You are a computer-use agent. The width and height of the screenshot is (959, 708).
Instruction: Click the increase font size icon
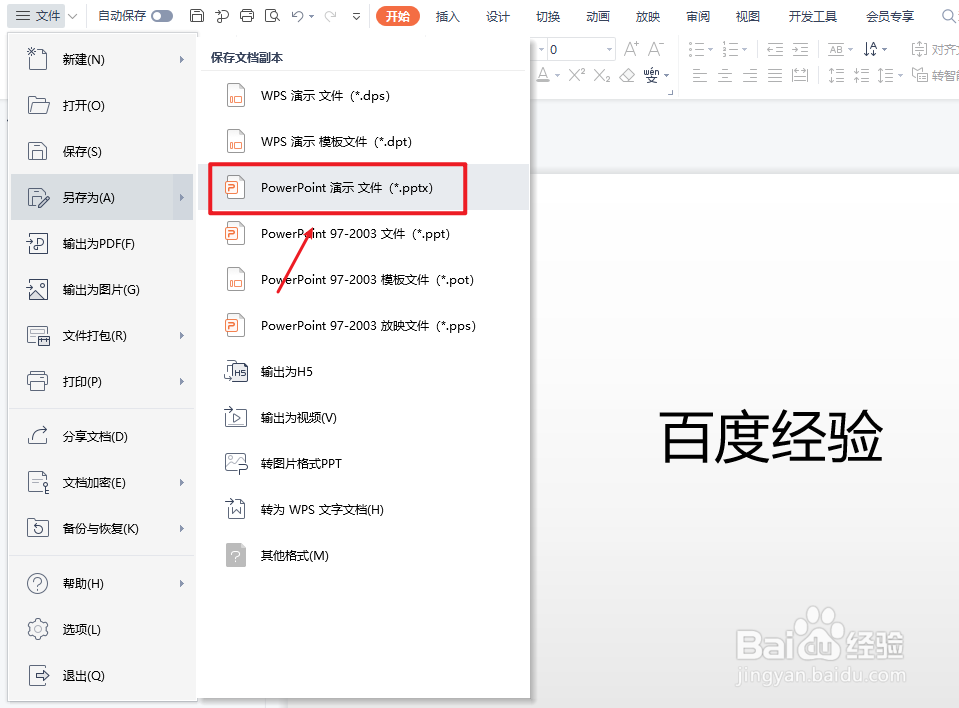coord(631,49)
